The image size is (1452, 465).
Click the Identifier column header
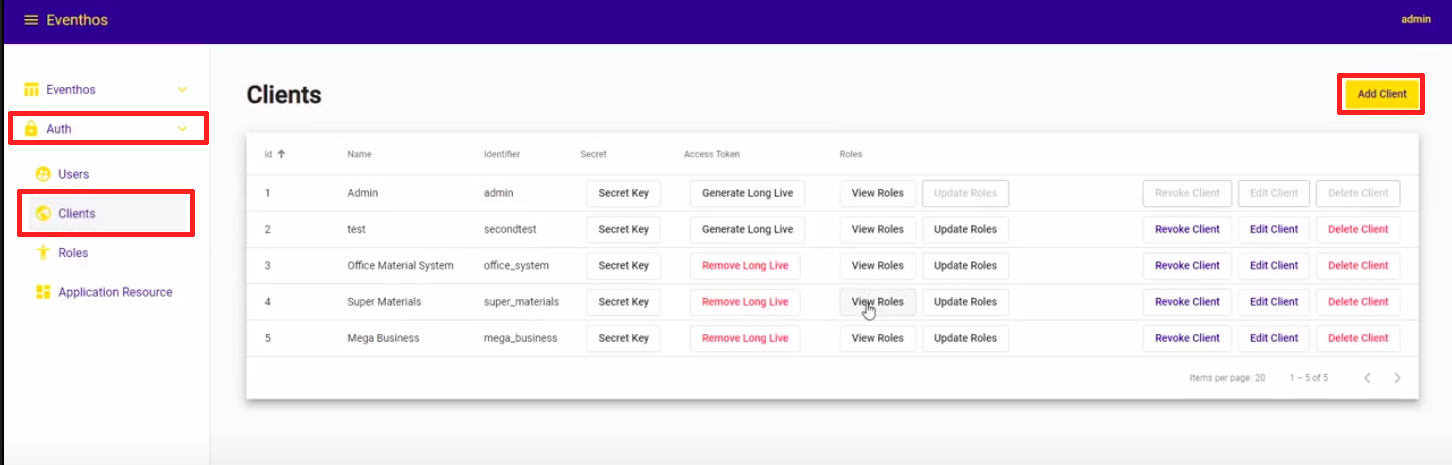pos(502,154)
